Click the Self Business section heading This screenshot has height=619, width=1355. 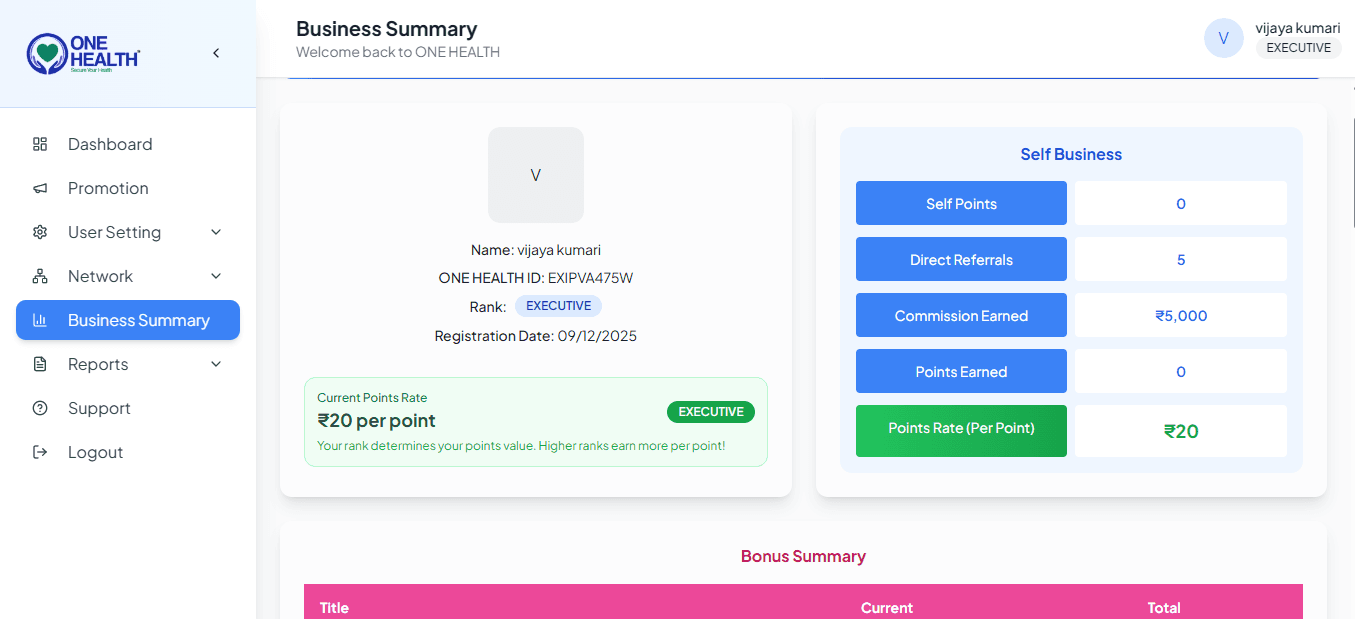tap(1071, 154)
